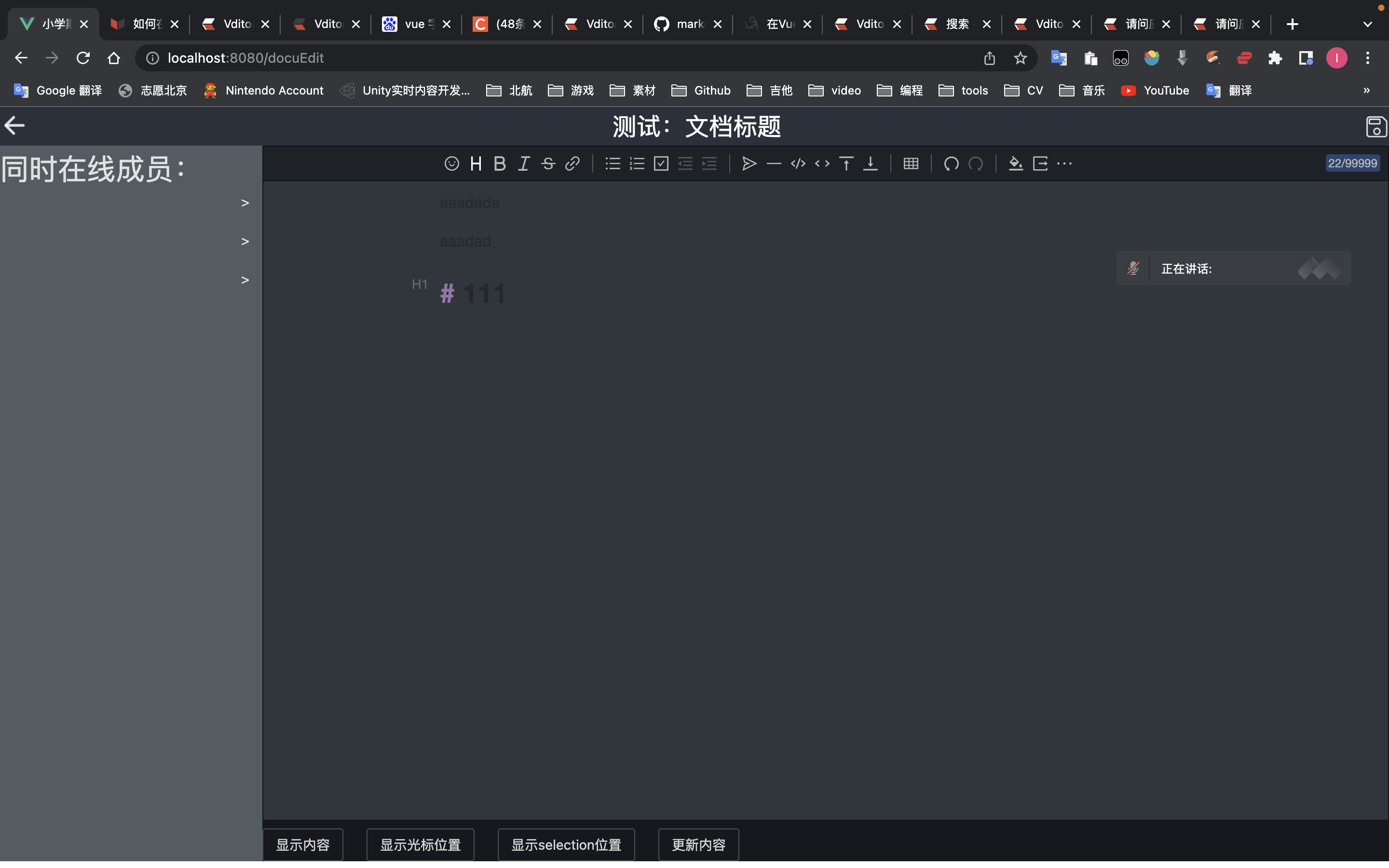The image size is (1389, 868).
Task: Mute the microphone in the speaking panel
Action: [x=1133, y=268]
